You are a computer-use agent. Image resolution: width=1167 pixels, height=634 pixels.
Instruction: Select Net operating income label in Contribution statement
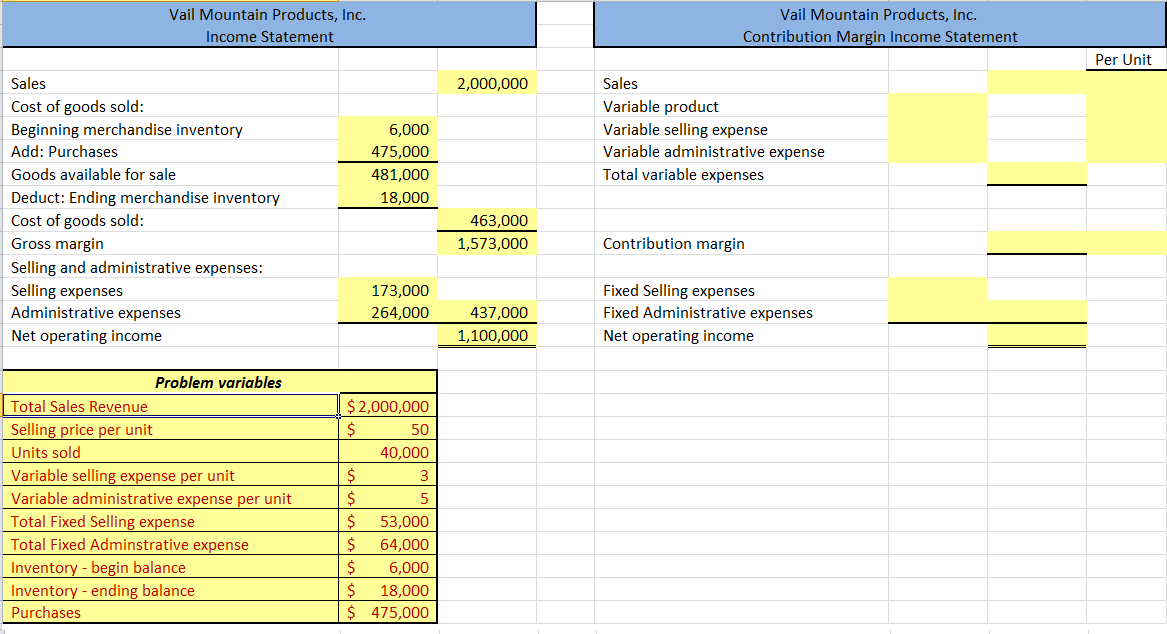click(678, 336)
